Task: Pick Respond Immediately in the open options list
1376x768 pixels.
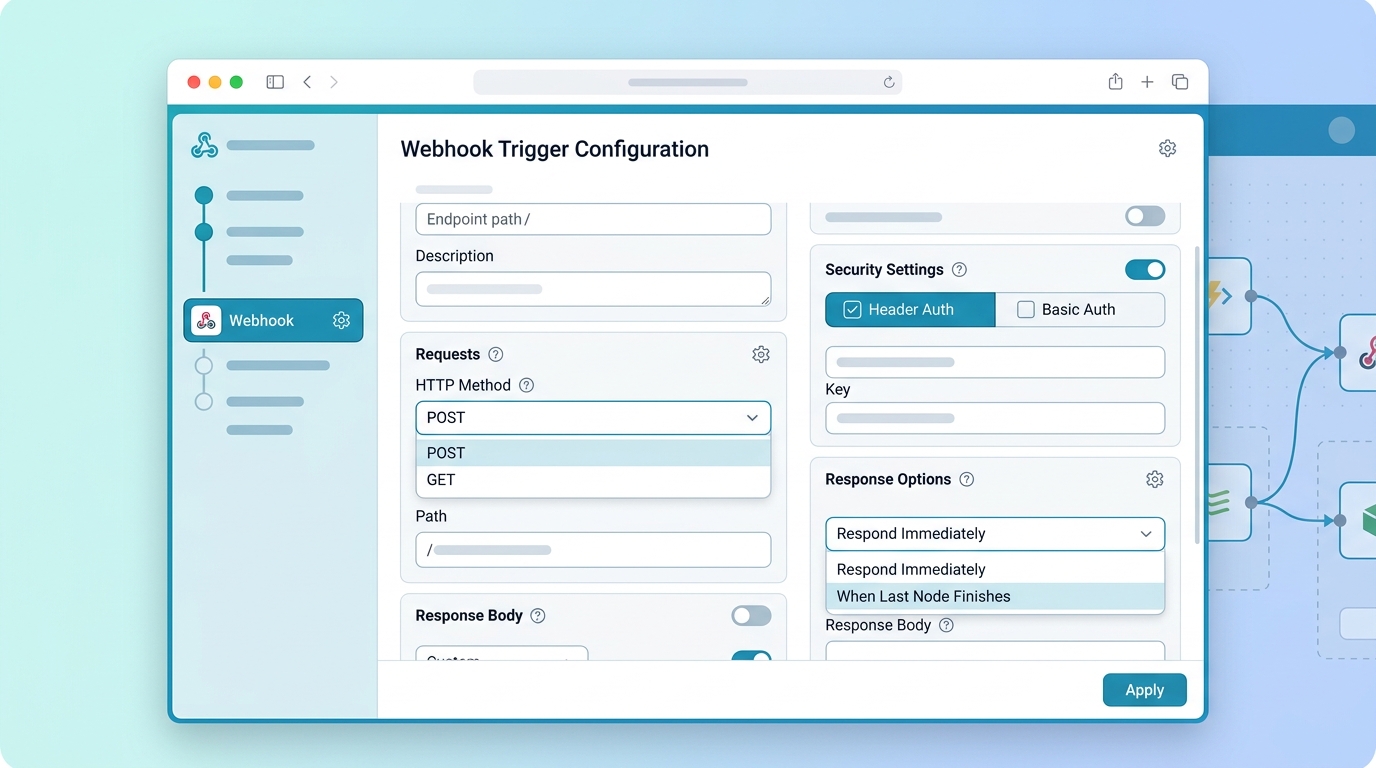Action: (x=995, y=570)
